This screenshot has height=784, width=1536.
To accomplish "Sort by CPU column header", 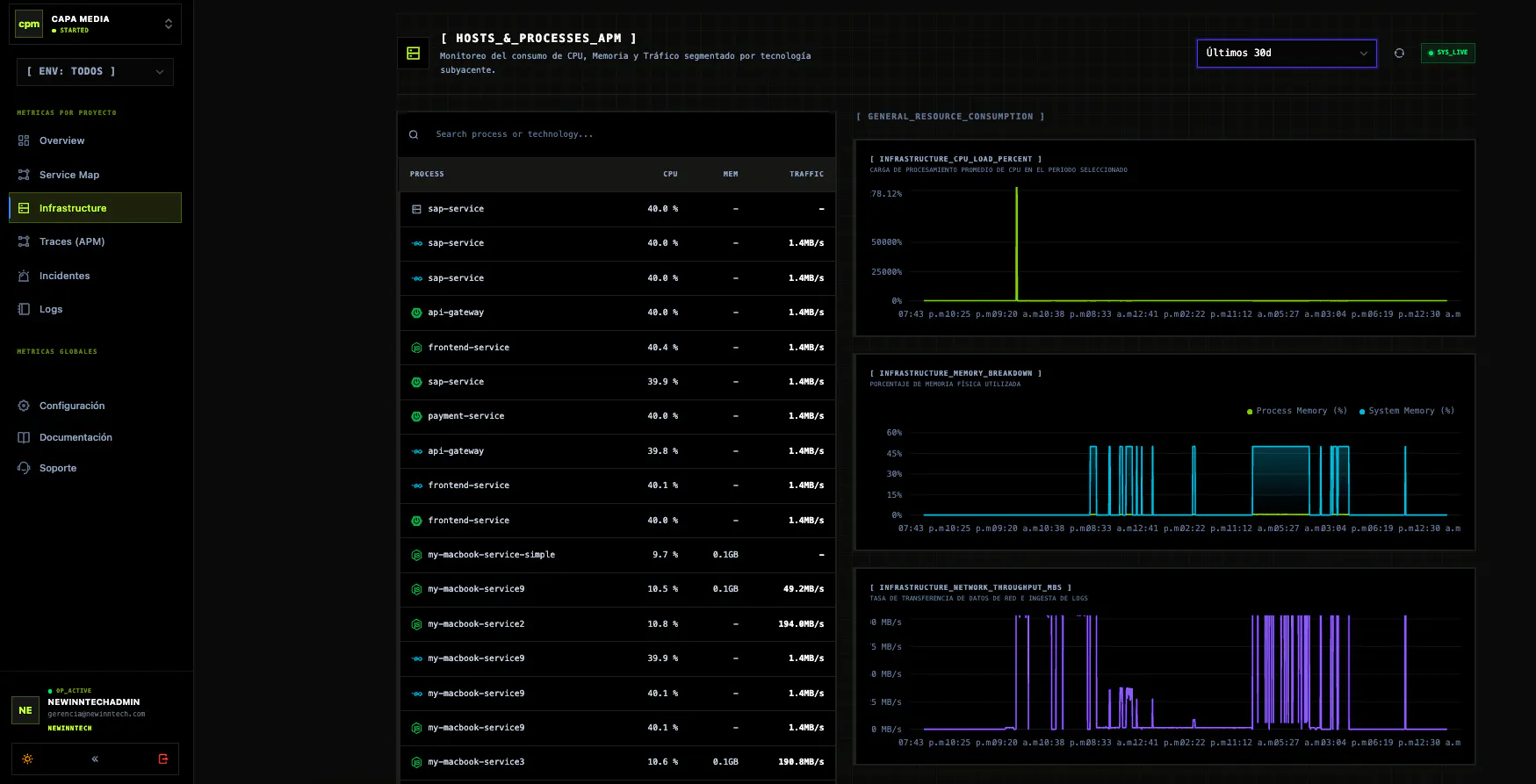I will pyautogui.click(x=670, y=174).
